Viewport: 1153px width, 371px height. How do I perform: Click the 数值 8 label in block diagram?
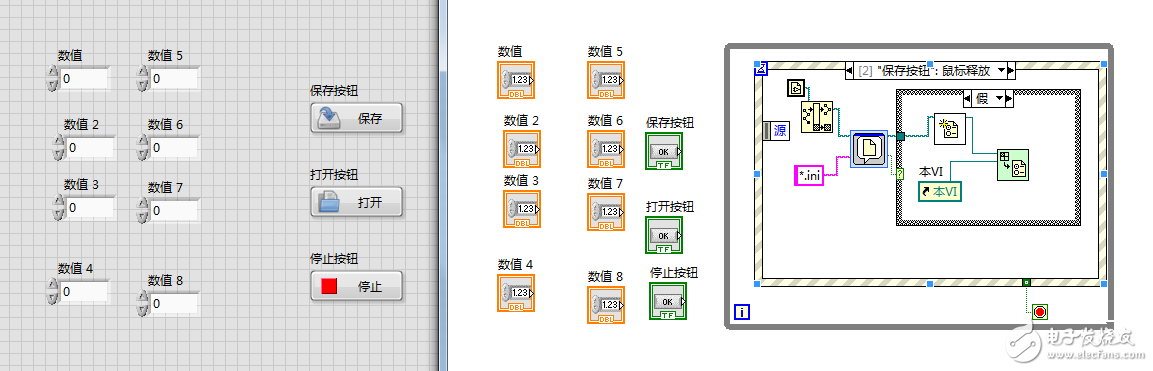(606, 276)
